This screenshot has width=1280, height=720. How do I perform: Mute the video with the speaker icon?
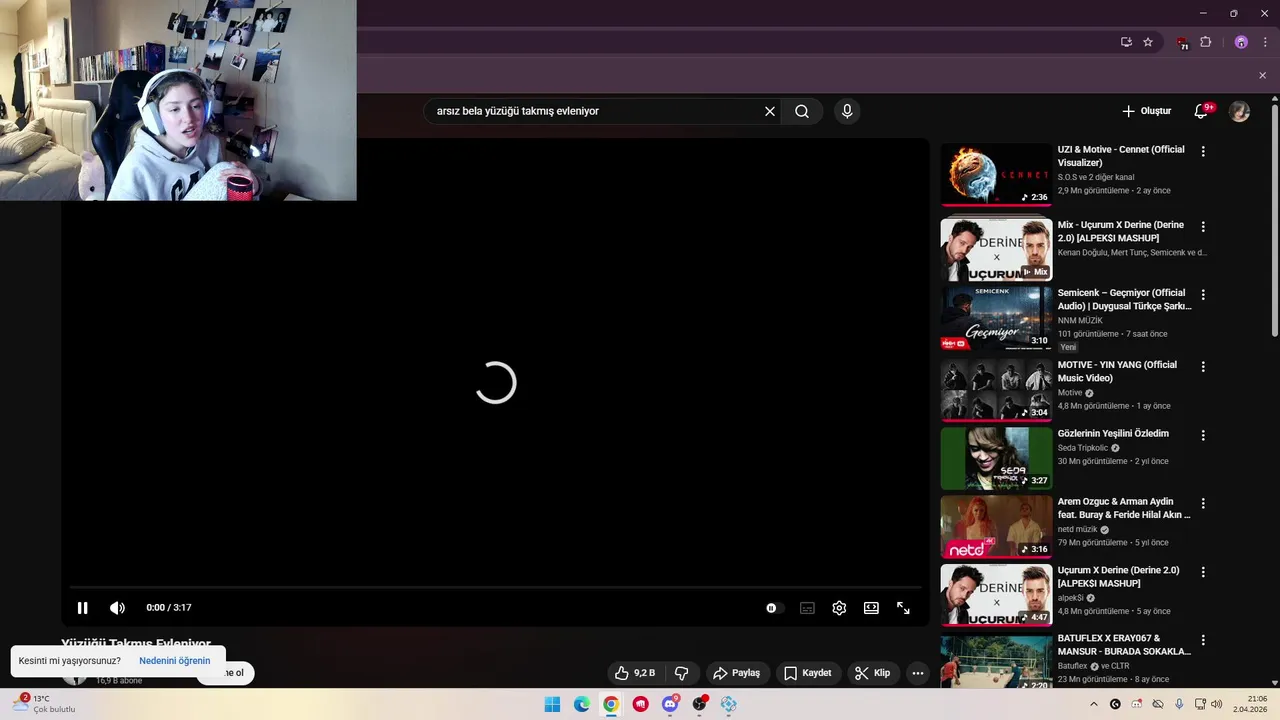click(x=117, y=608)
